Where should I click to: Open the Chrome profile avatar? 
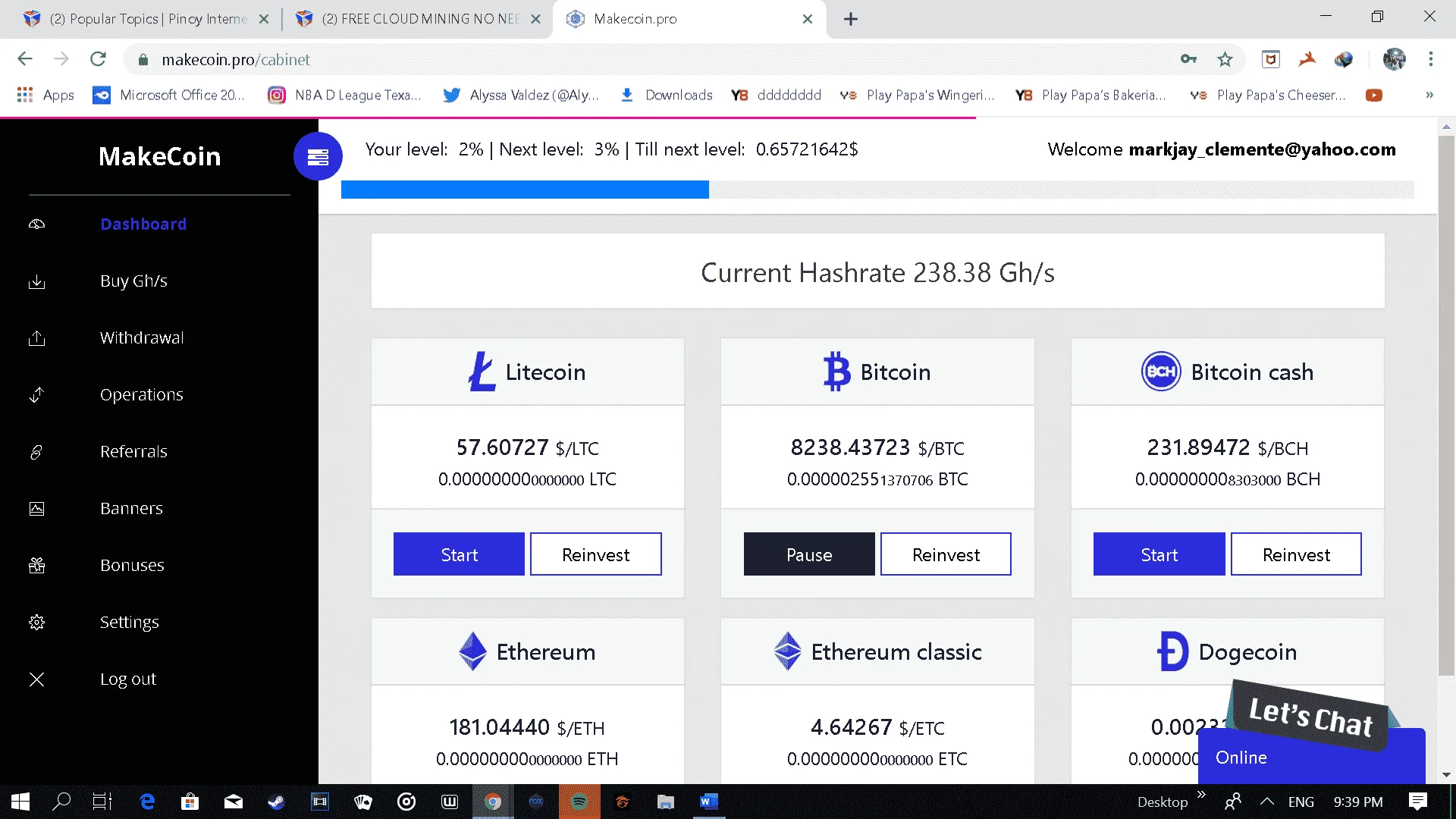coord(1394,59)
